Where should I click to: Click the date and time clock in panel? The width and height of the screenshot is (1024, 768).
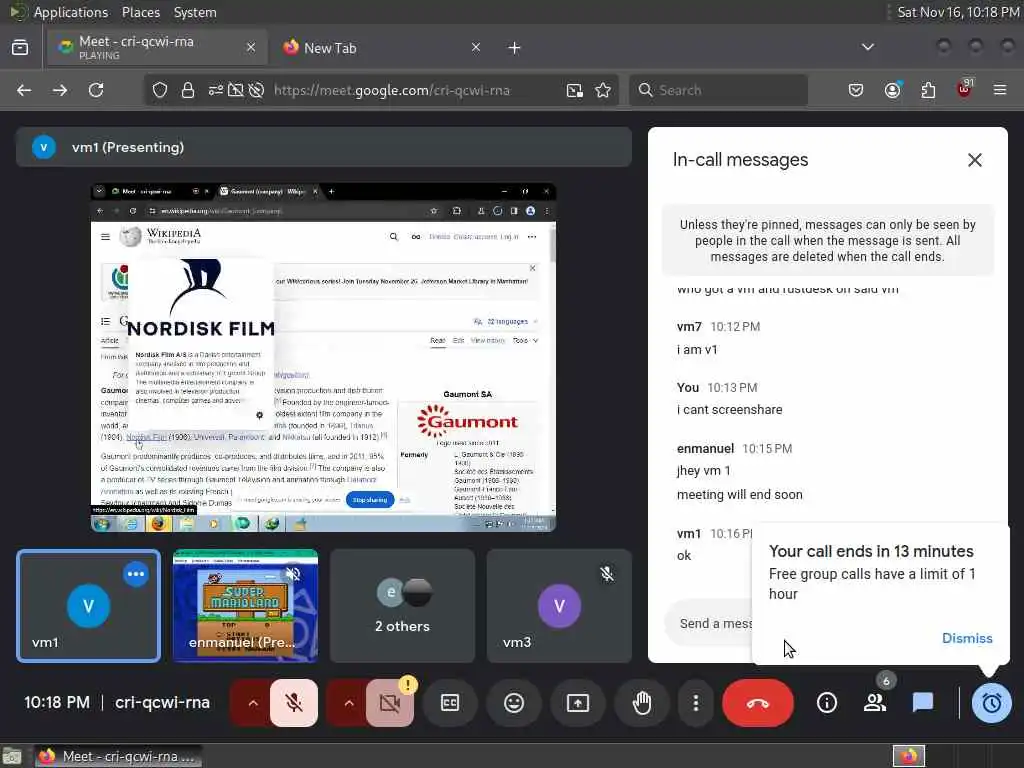957,12
